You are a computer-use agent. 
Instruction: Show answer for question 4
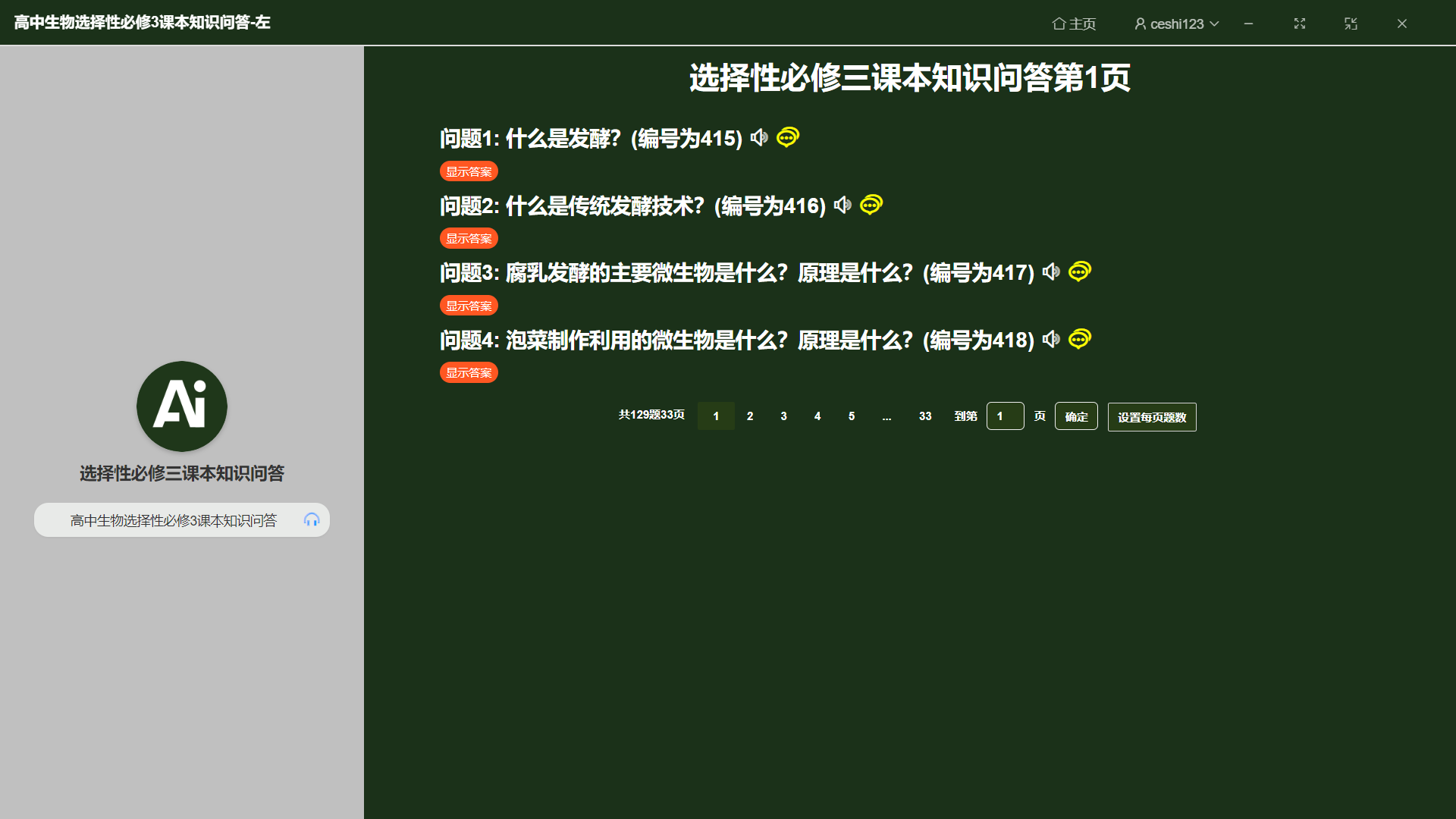pyautogui.click(x=469, y=372)
